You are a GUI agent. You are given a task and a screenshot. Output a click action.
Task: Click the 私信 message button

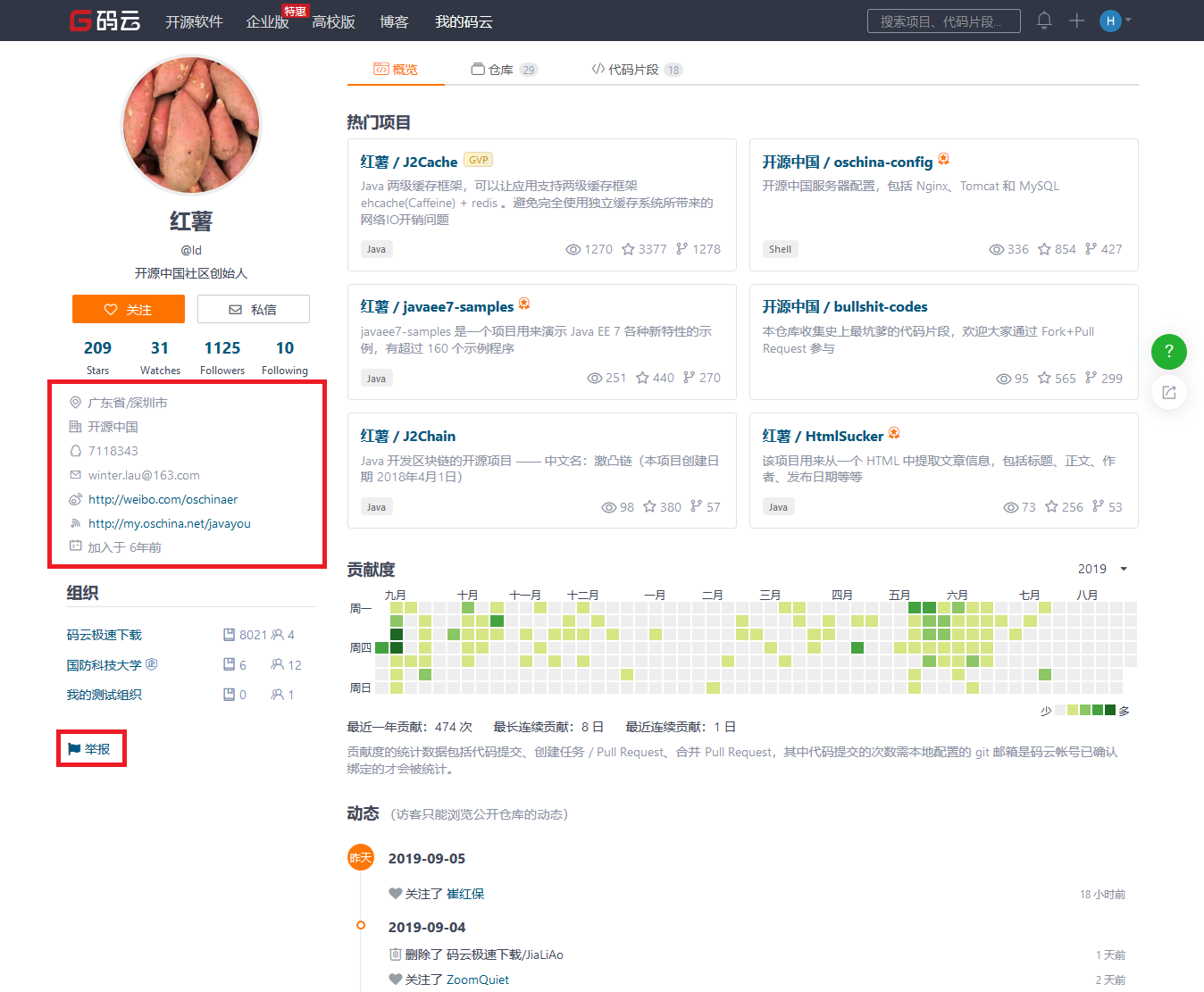pos(254,309)
